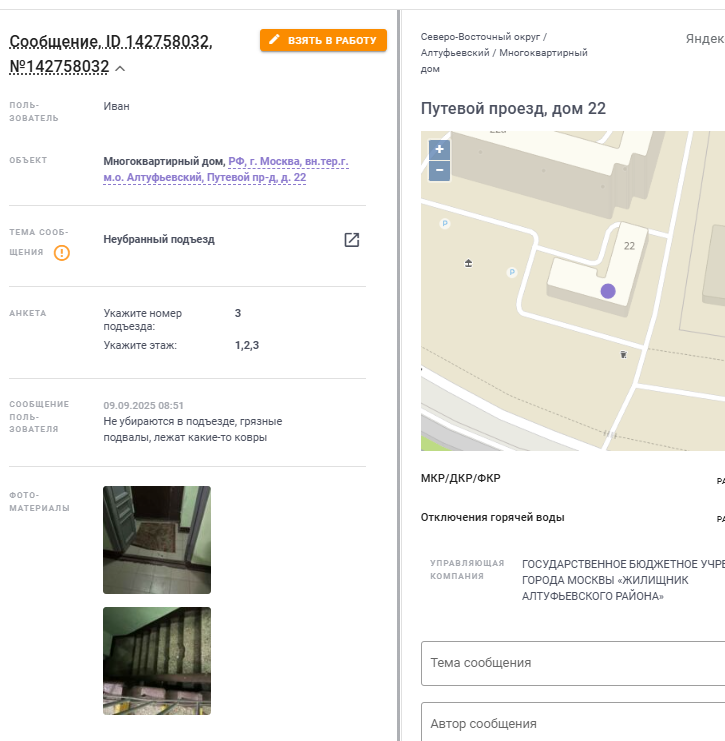The image size is (725, 741).
Task: Zoom in the map with plus button
Action: pyautogui.click(x=439, y=149)
